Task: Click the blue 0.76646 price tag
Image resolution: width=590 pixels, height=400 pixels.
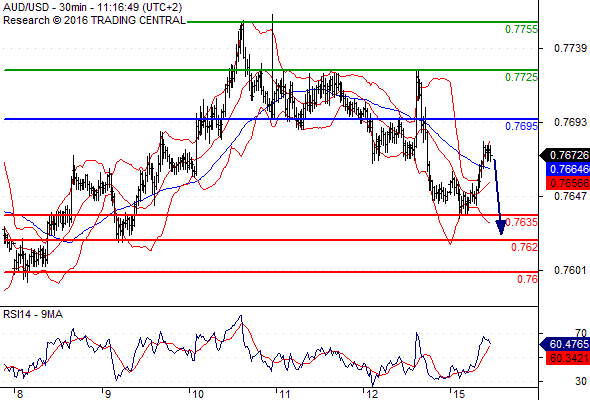Action: (567, 169)
